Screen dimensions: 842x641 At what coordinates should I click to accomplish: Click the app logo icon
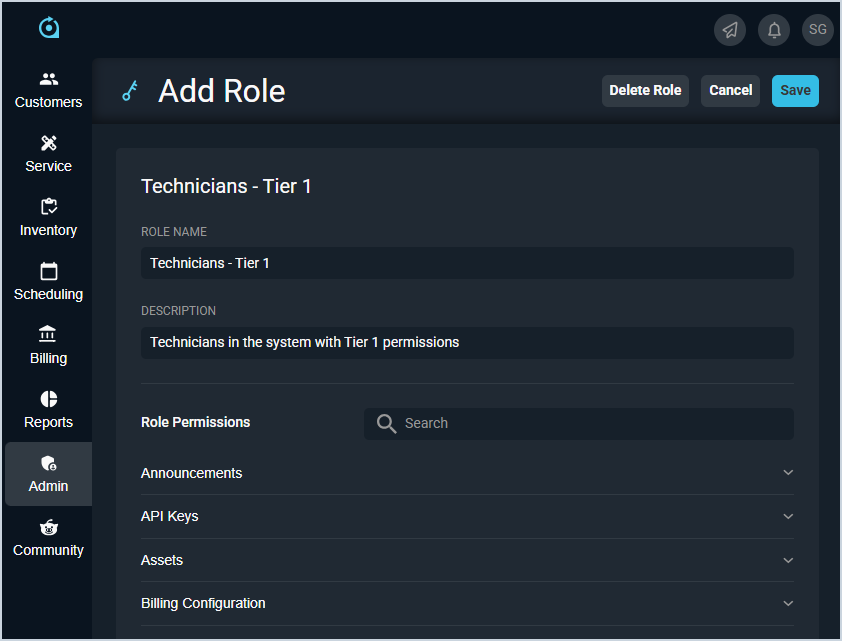tap(49, 28)
